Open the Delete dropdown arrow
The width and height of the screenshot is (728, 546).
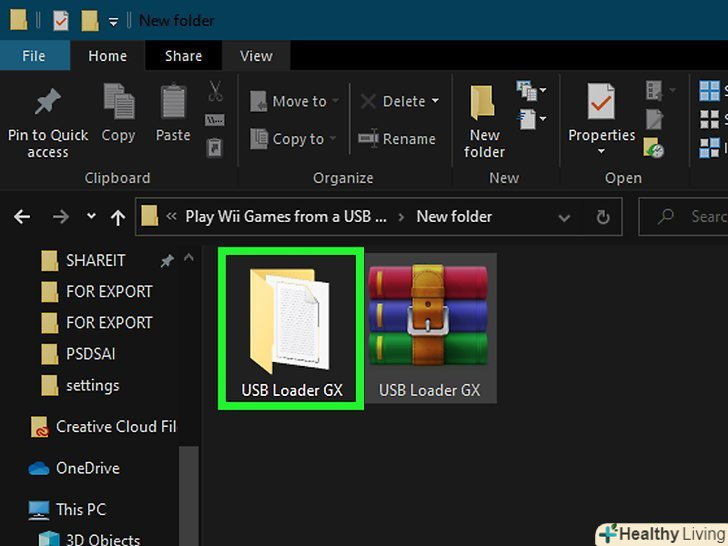point(435,100)
